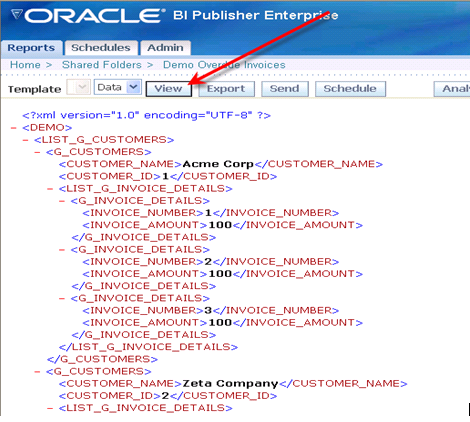Click the Demo Overdue Invoices breadcrumb

224,65
